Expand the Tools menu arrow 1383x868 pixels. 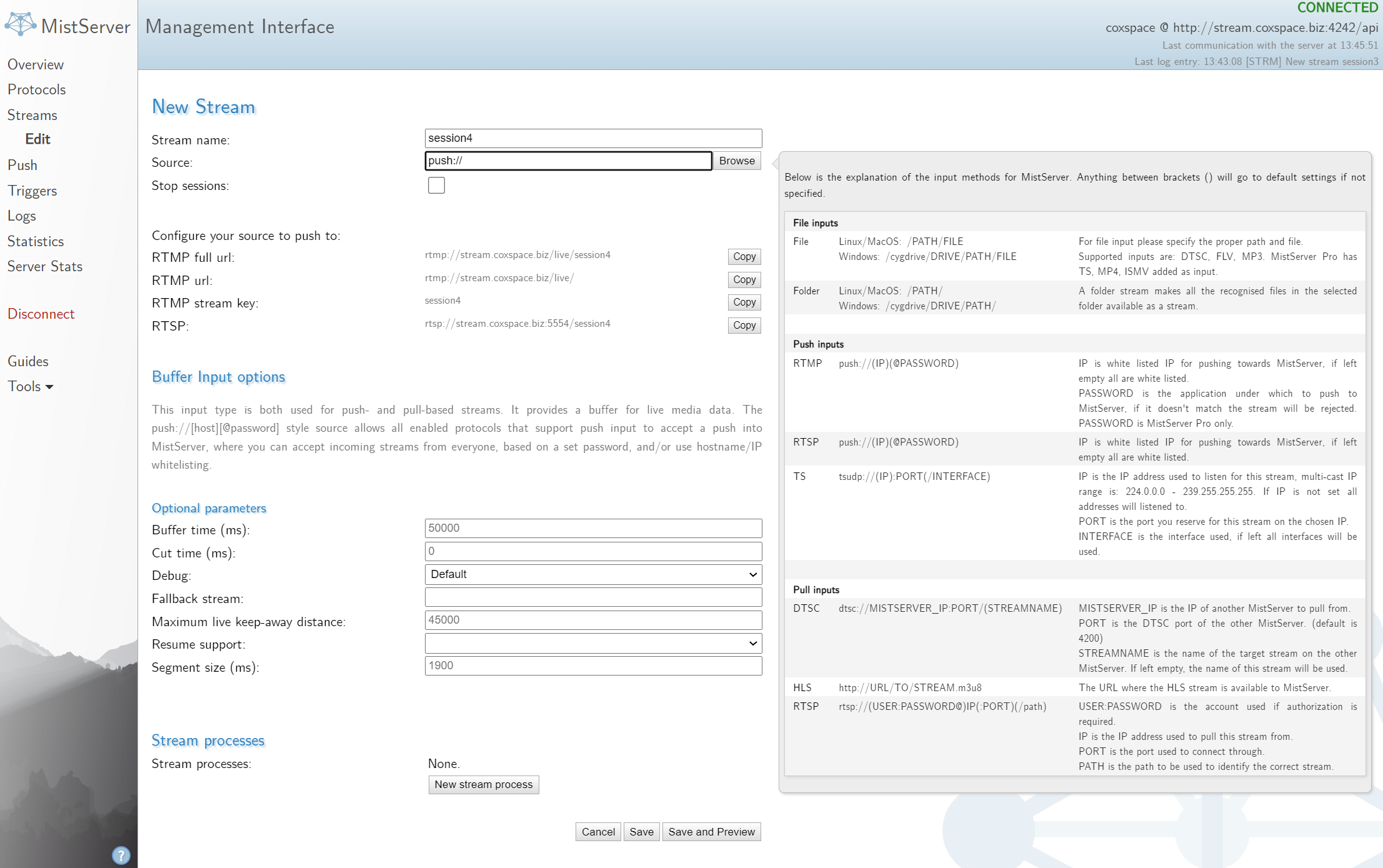[49, 387]
